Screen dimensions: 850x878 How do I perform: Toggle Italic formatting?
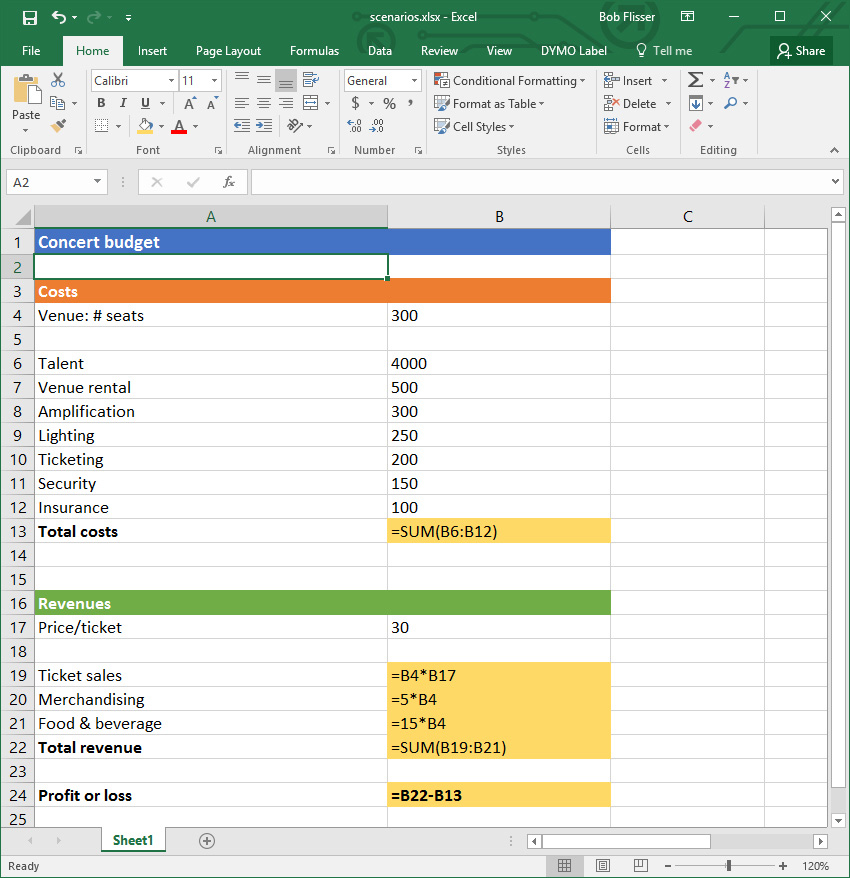[x=123, y=103]
